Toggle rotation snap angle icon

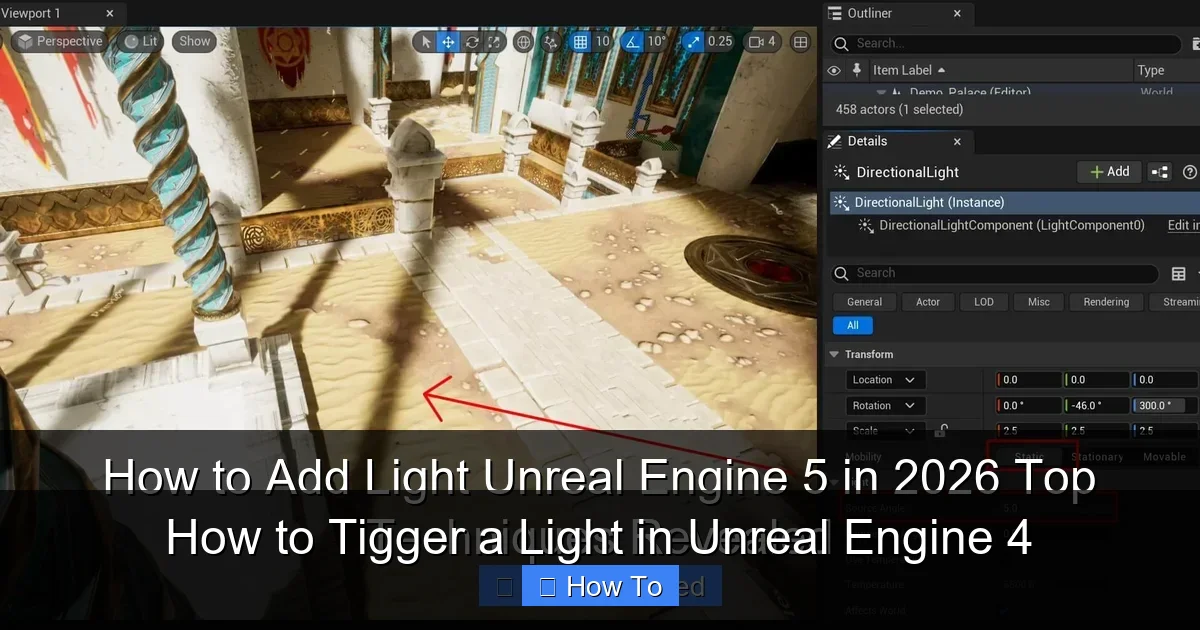(x=633, y=42)
